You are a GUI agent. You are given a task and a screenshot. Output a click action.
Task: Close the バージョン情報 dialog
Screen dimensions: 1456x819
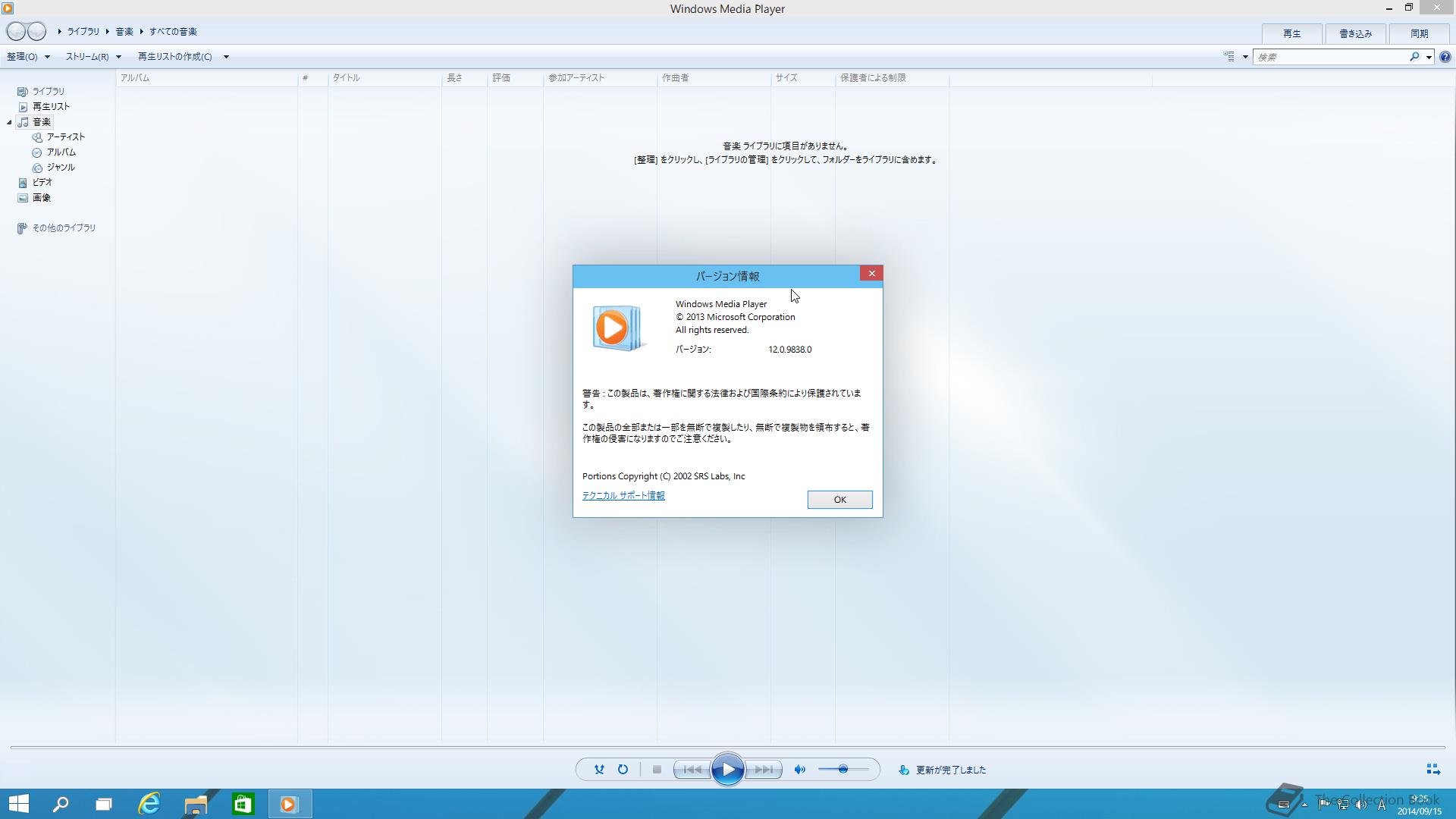pos(871,273)
